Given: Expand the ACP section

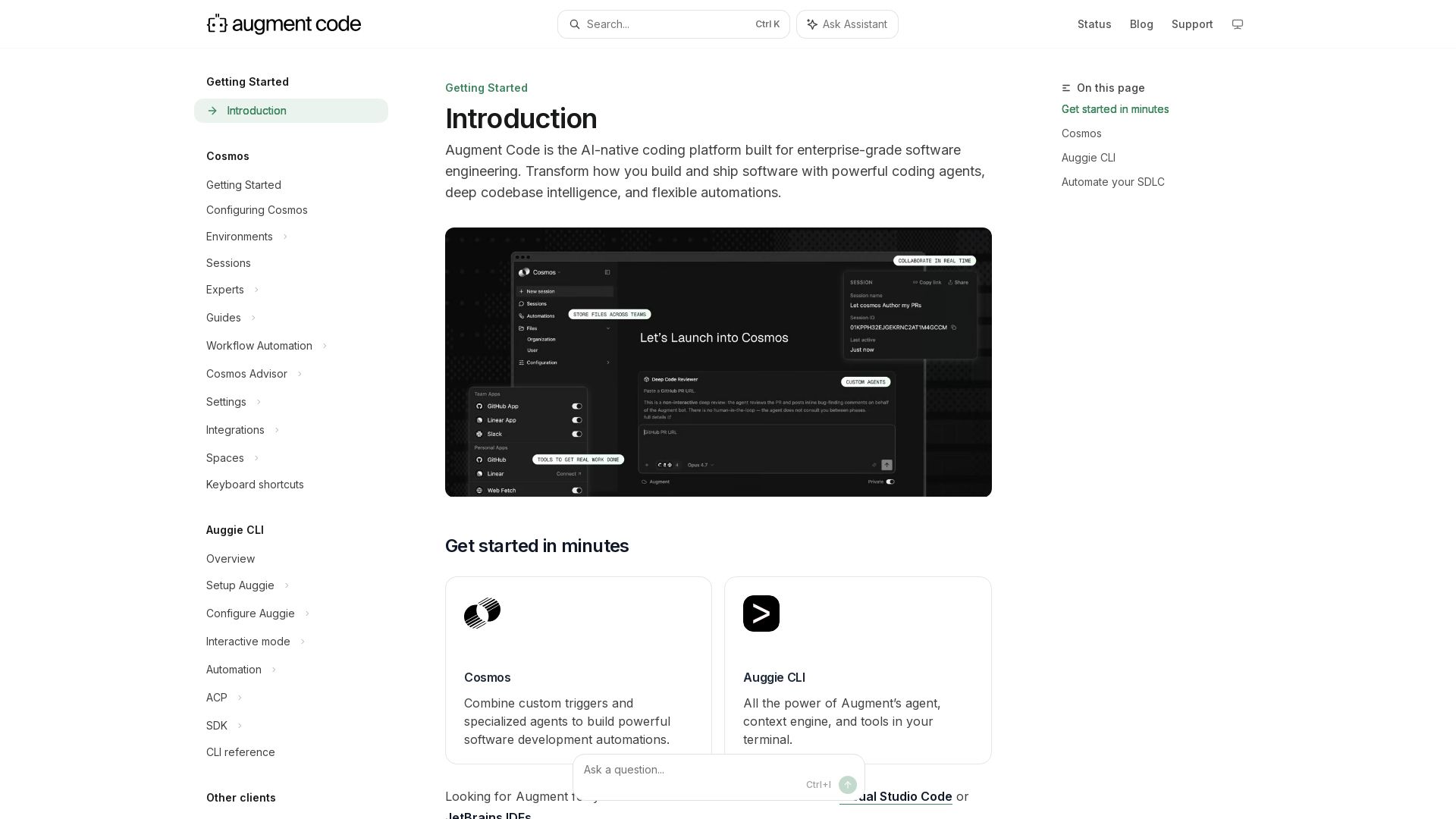Looking at the screenshot, I should tap(240, 698).
